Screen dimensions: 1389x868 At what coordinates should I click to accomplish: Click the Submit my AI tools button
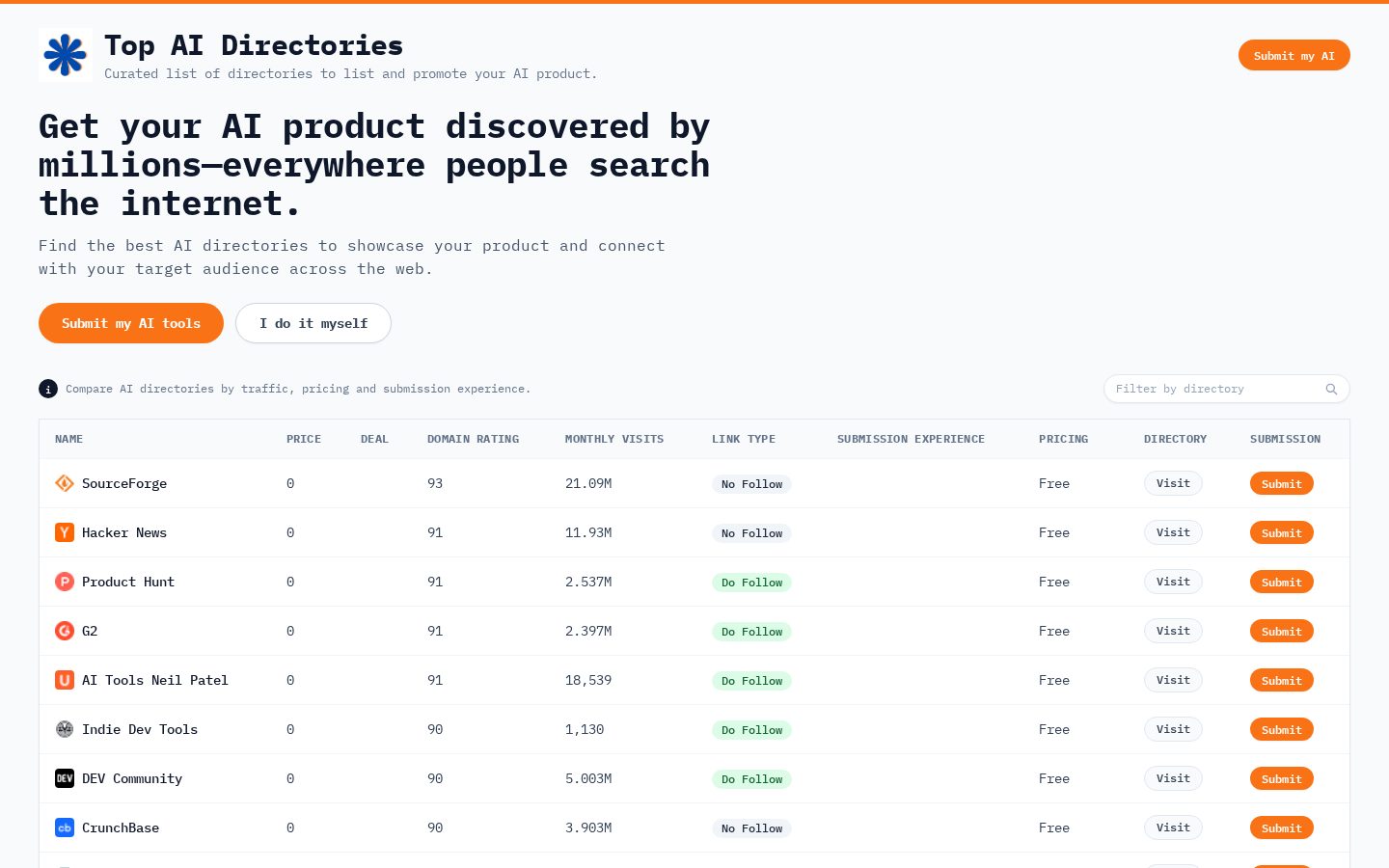coord(131,323)
